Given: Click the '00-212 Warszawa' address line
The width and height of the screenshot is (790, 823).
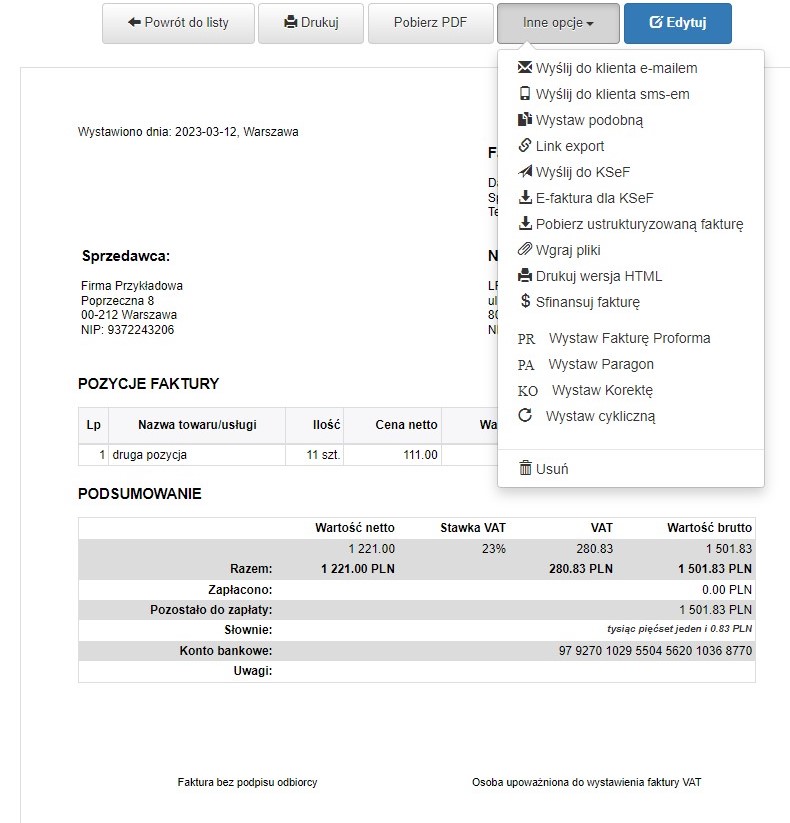Looking at the screenshot, I should click(129, 315).
